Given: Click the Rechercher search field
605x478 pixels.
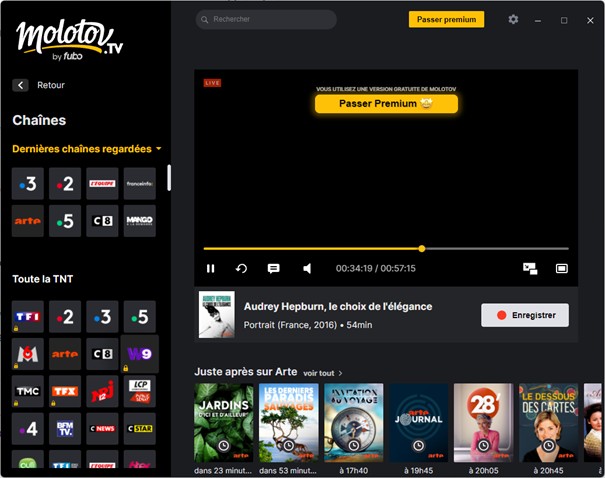Looking at the screenshot, I should [266, 19].
